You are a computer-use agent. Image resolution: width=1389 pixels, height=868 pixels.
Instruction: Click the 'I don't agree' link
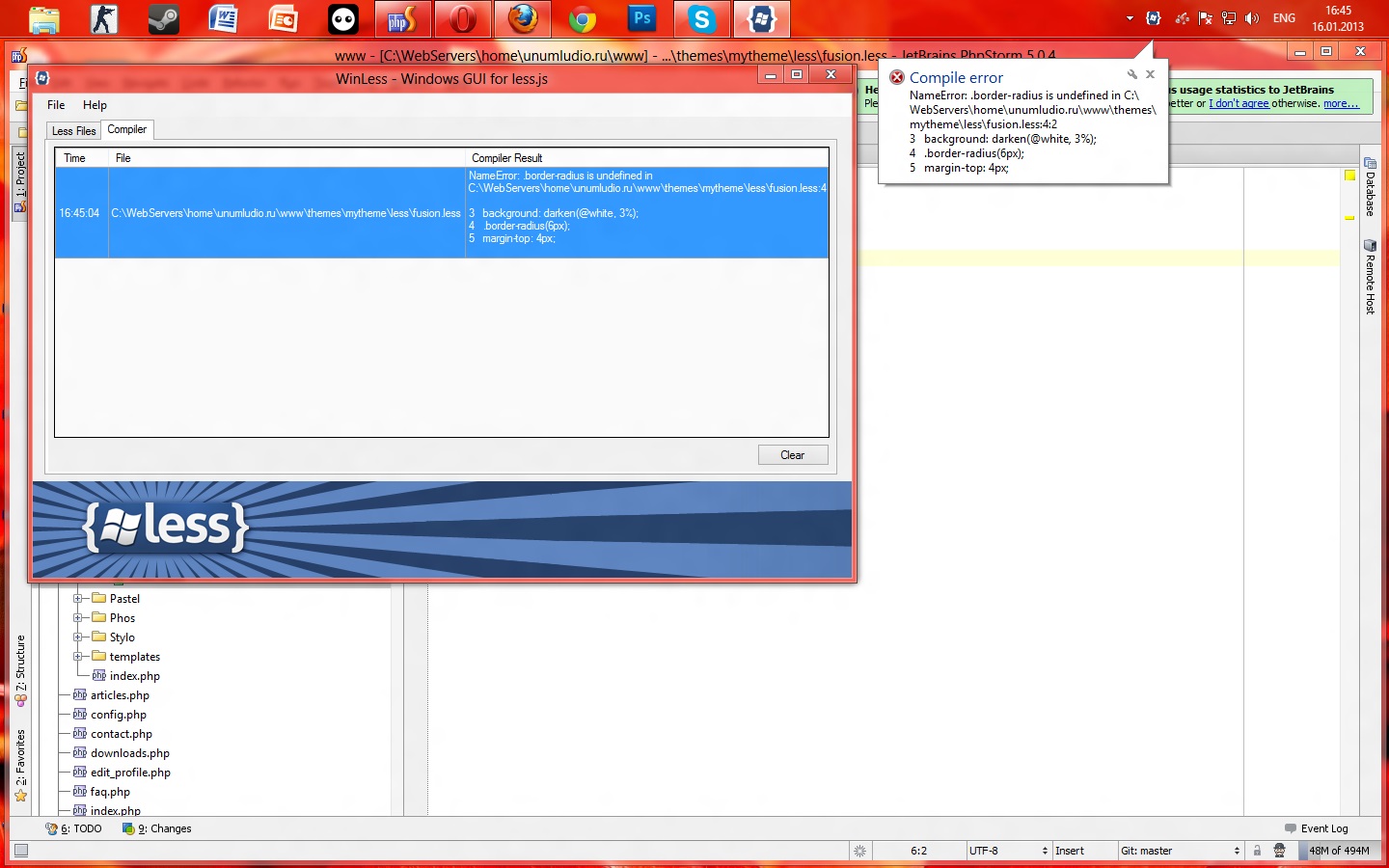1239,103
